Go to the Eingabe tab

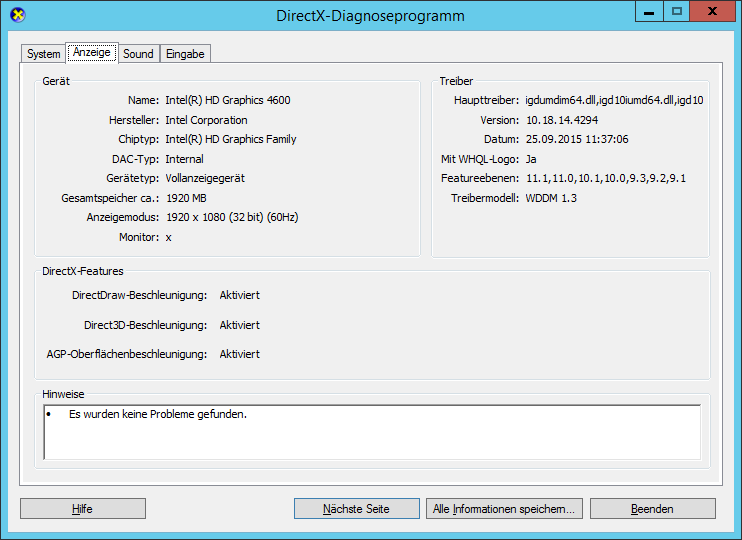185,53
